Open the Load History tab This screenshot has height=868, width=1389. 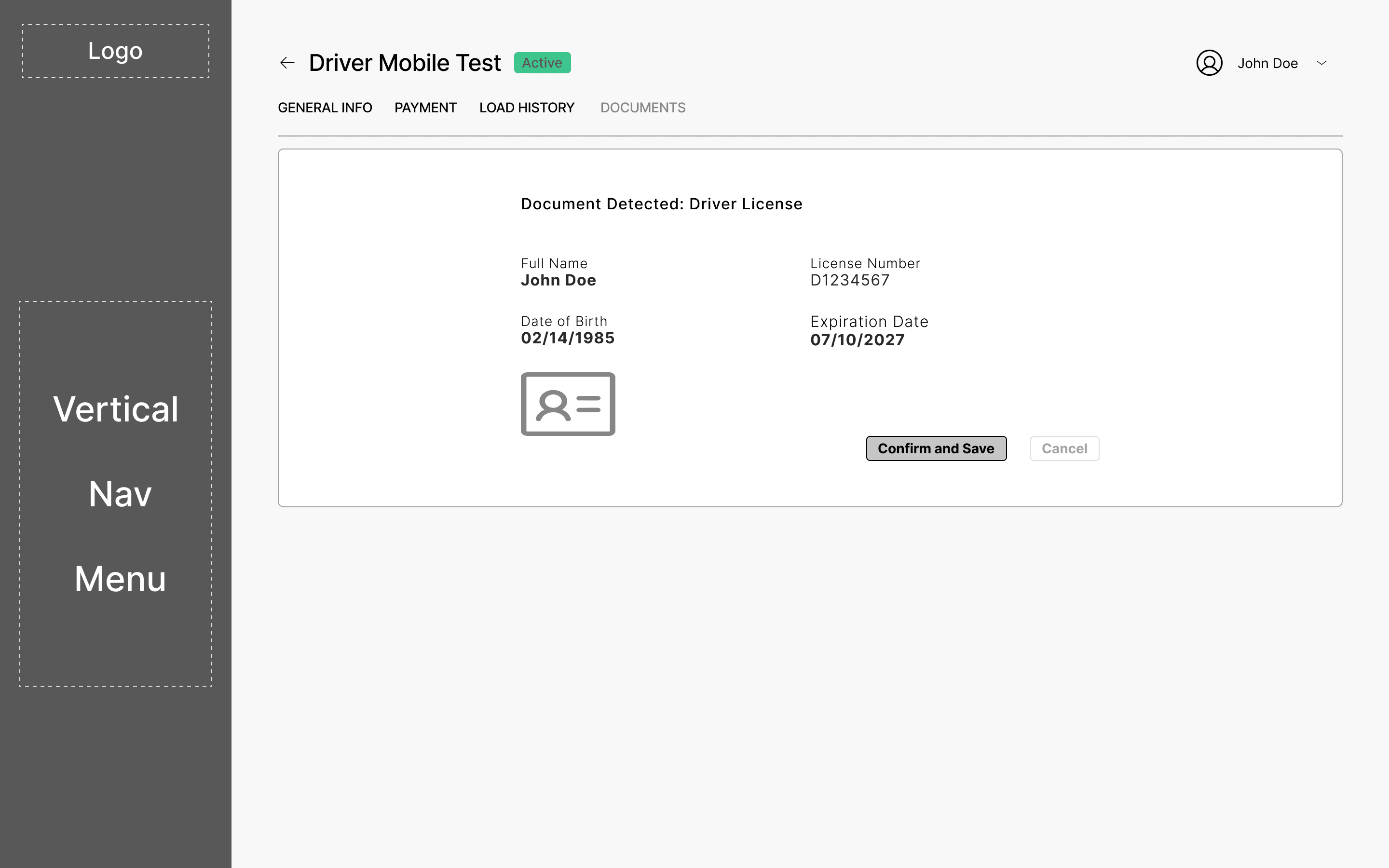tap(526, 108)
